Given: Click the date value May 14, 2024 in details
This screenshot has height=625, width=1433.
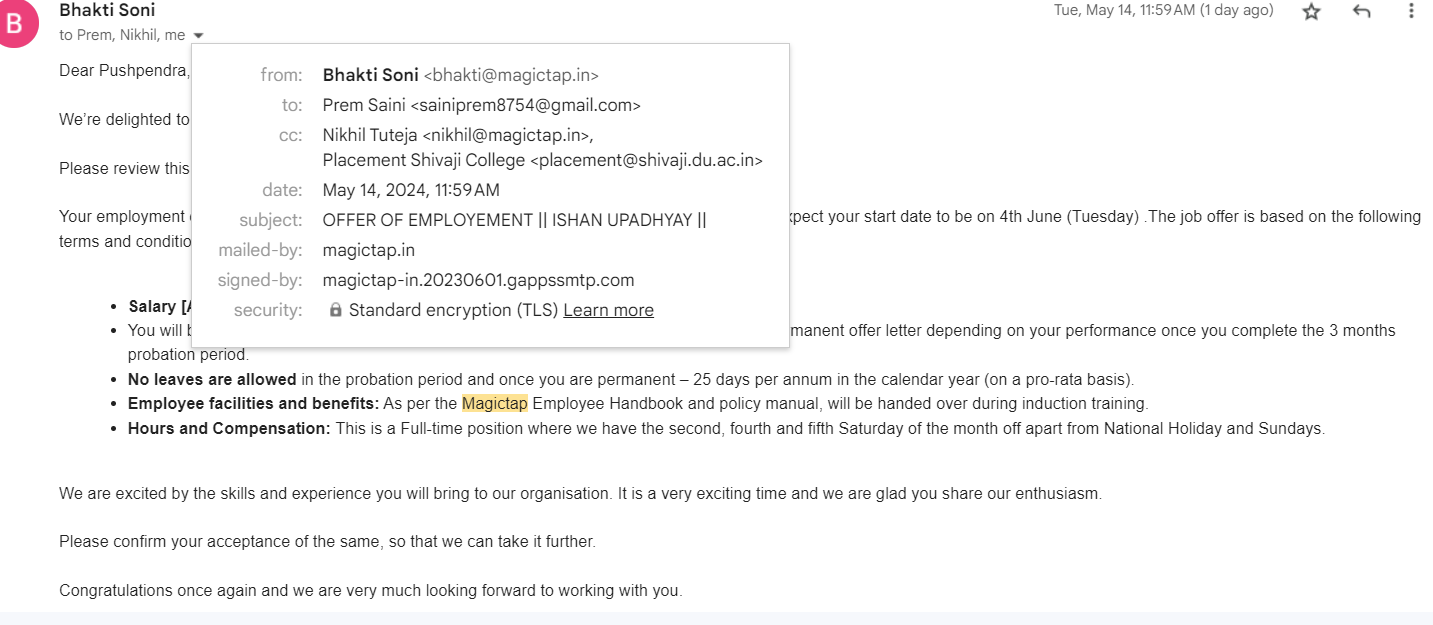Looking at the screenshot, I should tap(411, 190).
